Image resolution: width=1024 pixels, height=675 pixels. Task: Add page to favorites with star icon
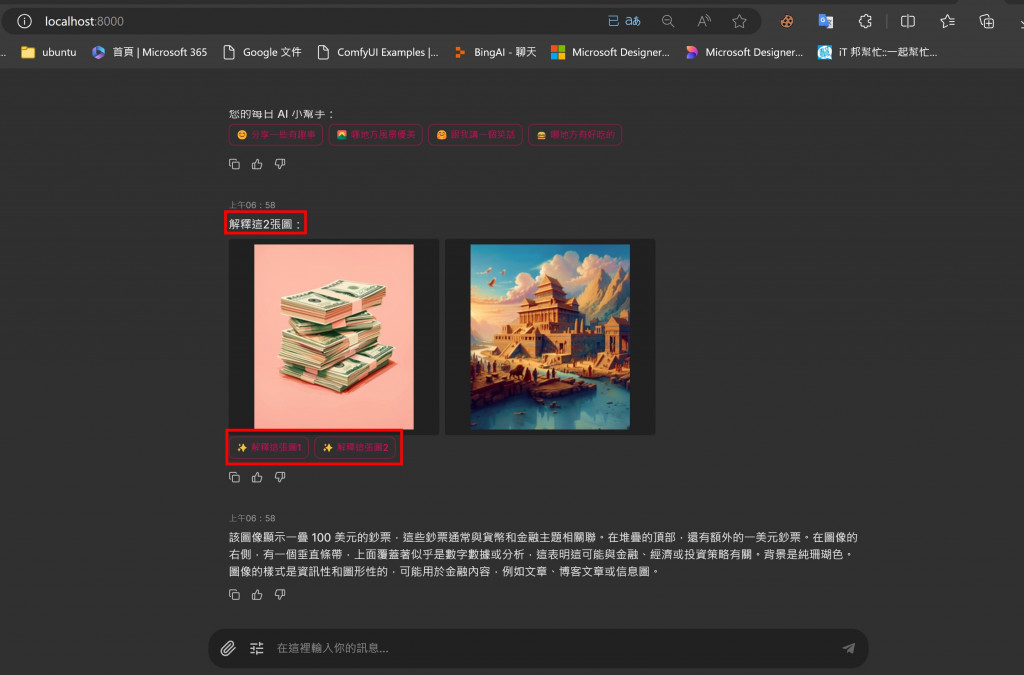(739, 21)
